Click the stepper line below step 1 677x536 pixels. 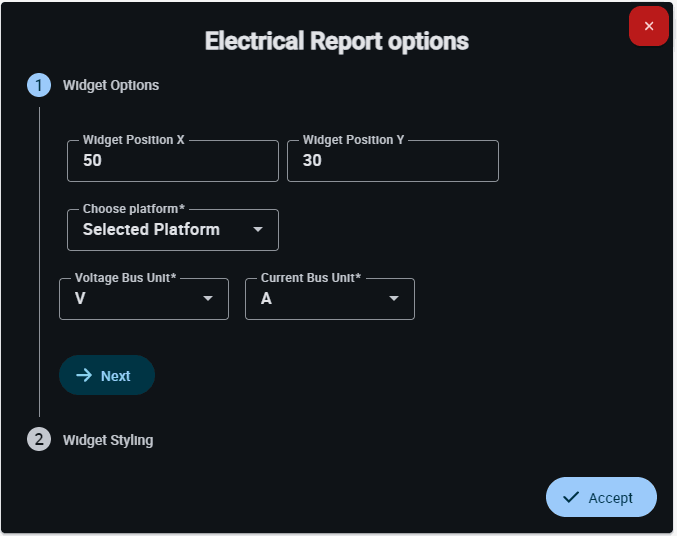tap(39, 260)
